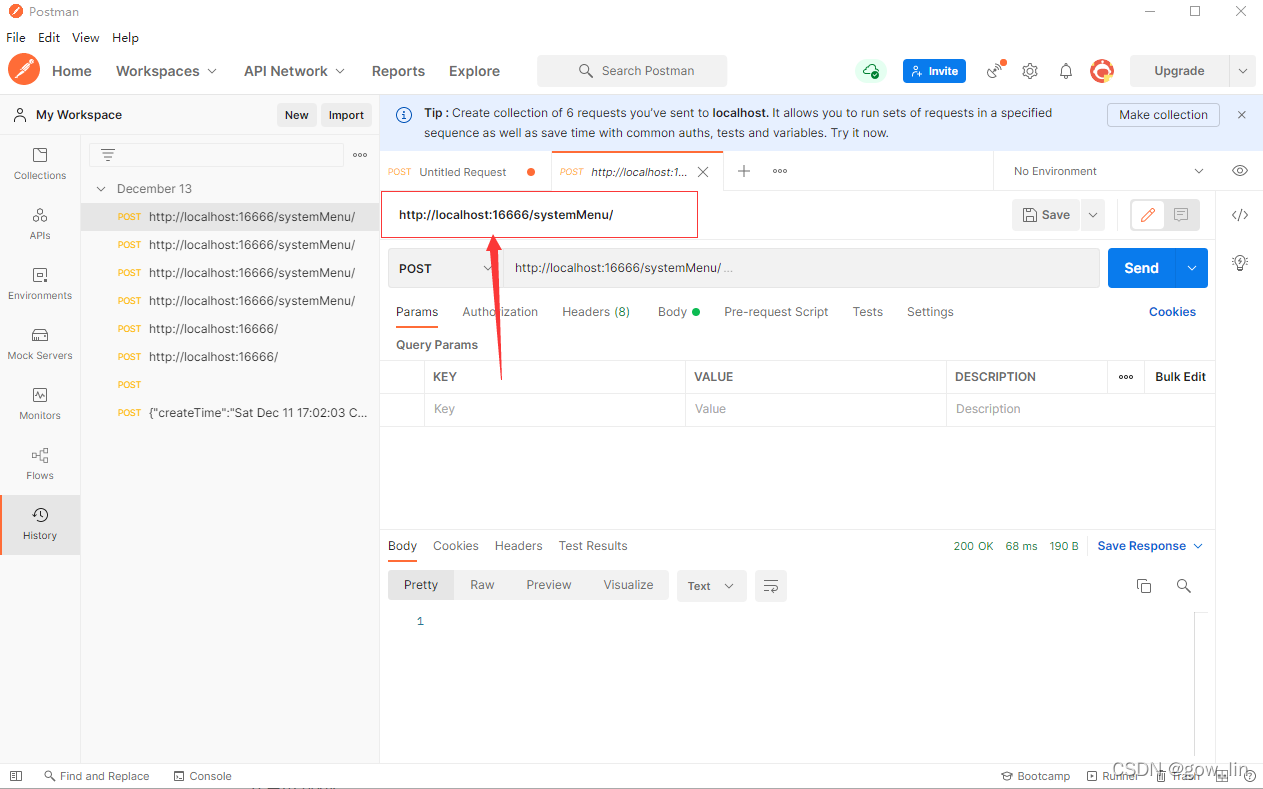Open the Help menu

[125, 37]
